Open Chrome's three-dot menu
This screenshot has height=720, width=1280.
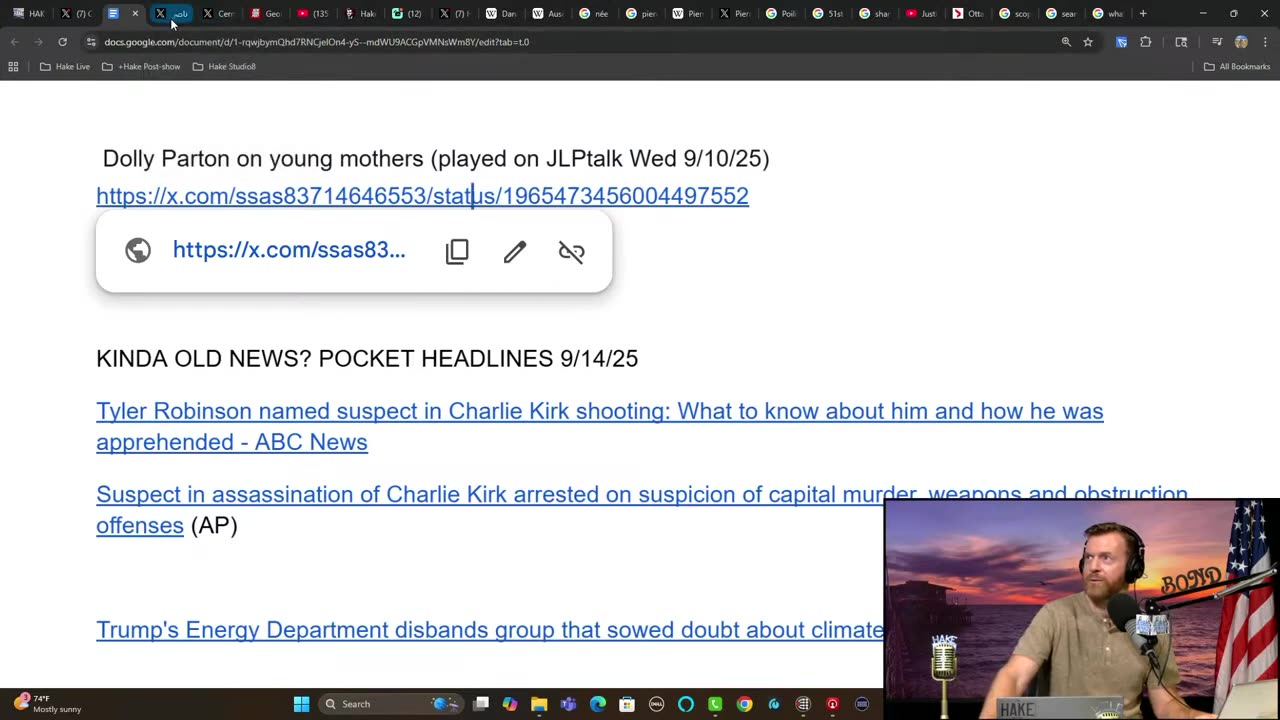(x=1265, y=42)
